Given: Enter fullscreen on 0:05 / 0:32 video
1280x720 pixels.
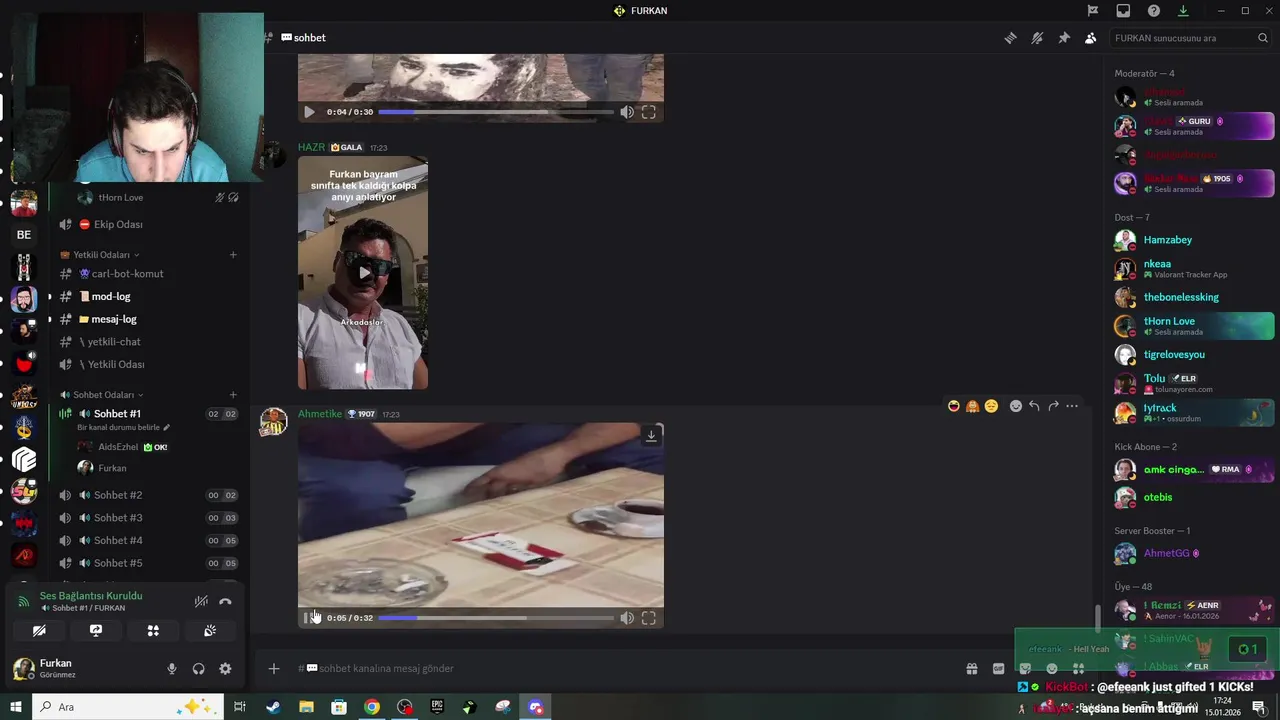Looking at the screenshot, I should click(649, 618).
